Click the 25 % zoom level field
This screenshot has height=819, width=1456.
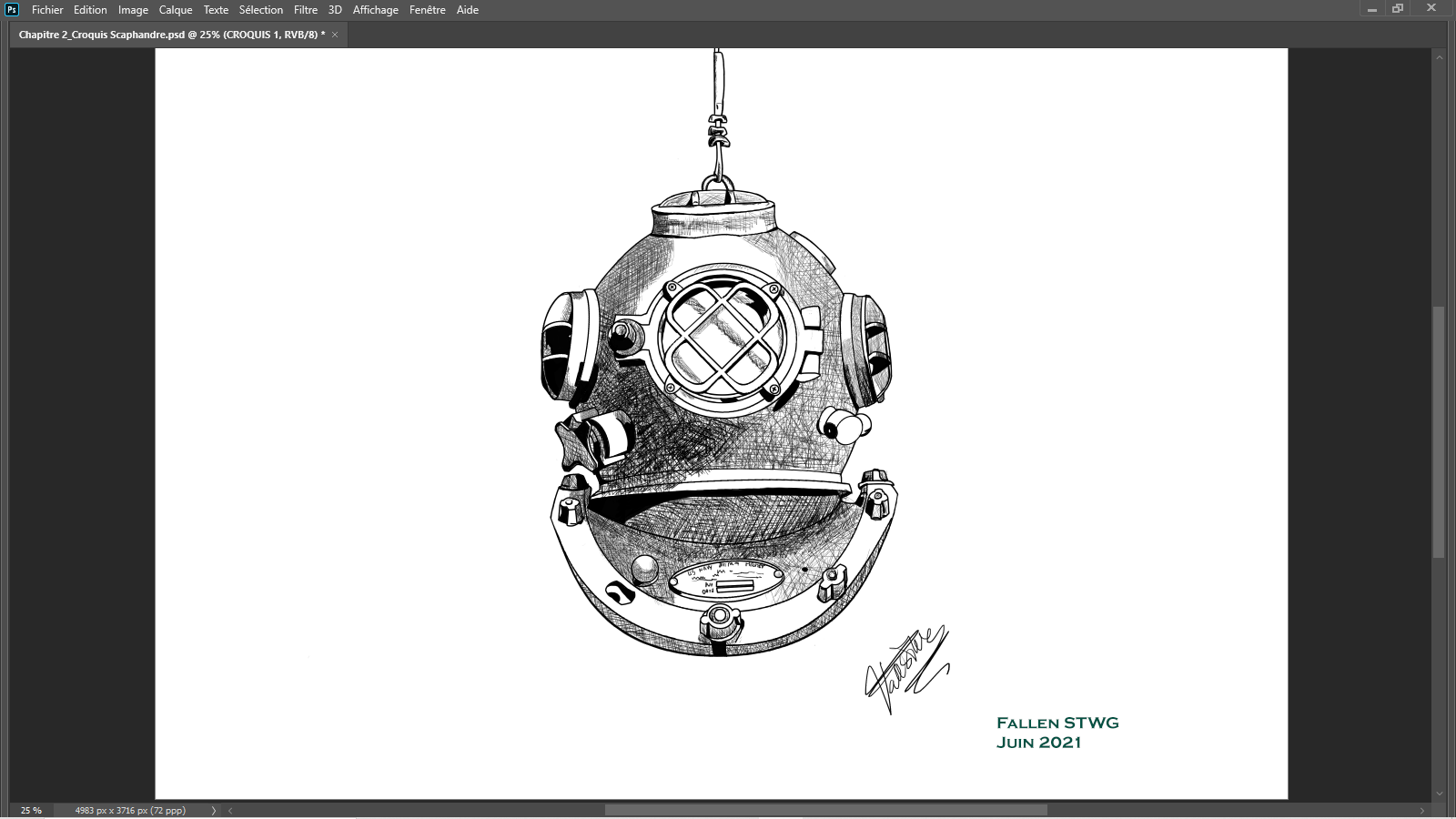[x=32, y=810]
